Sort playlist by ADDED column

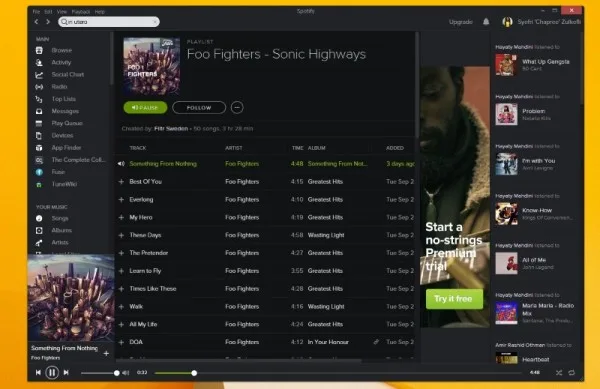395,148
